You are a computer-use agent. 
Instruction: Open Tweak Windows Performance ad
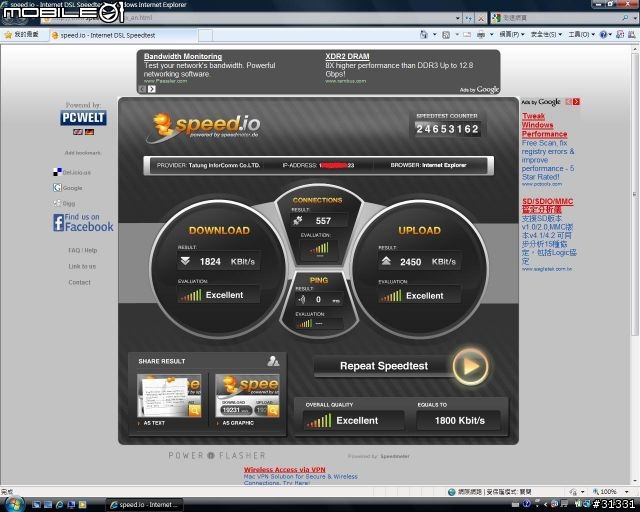(544, 125)
